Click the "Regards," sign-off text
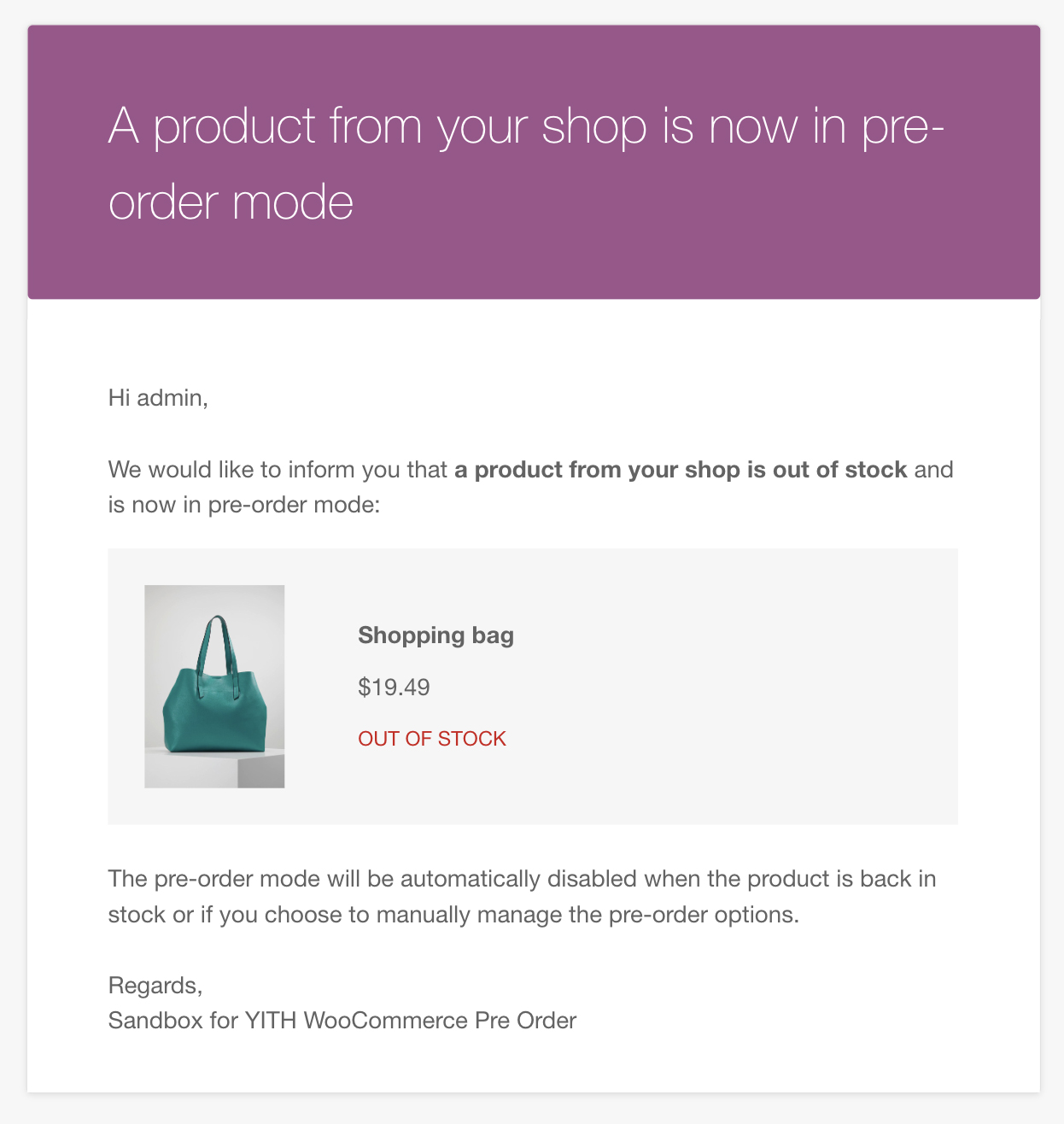Image resolution: width=1064 pixels, height=1124 pixels. [x=155, y=986]
